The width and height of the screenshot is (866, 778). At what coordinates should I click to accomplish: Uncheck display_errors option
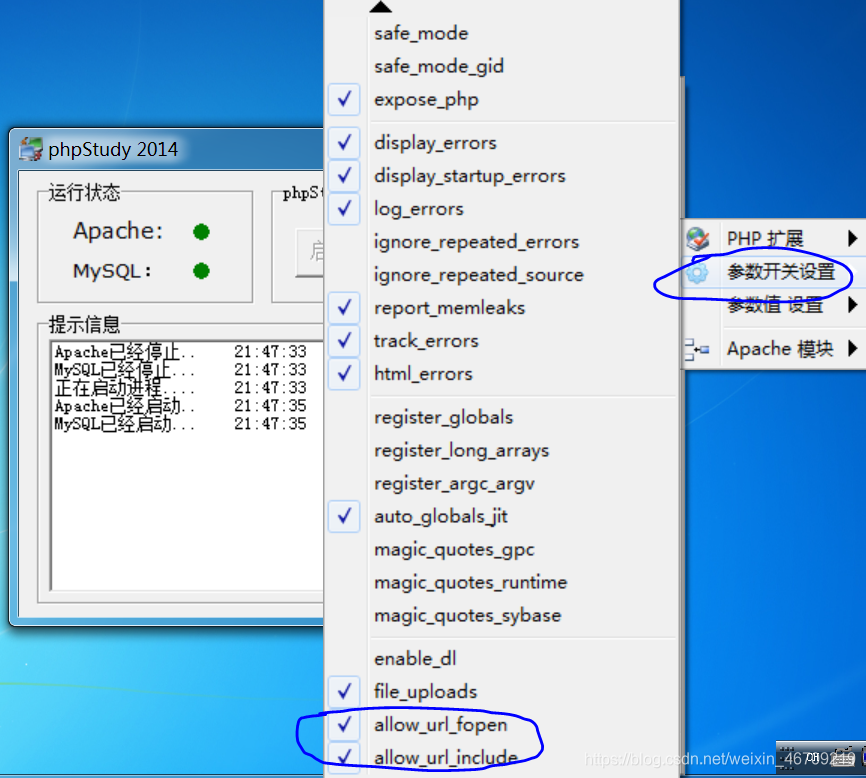pos(501,143)
